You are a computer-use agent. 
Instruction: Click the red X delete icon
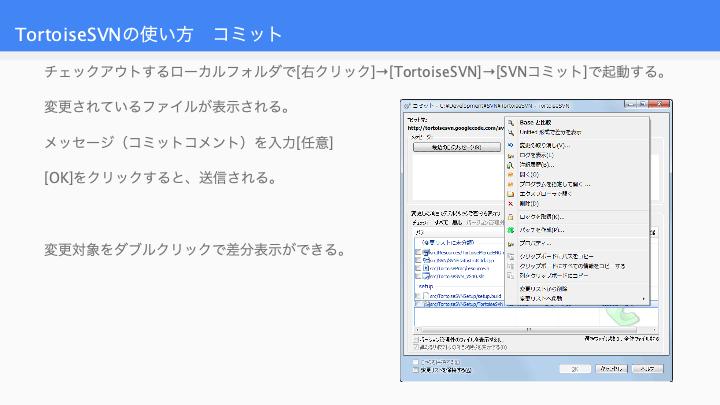click(x=511, y=203)
